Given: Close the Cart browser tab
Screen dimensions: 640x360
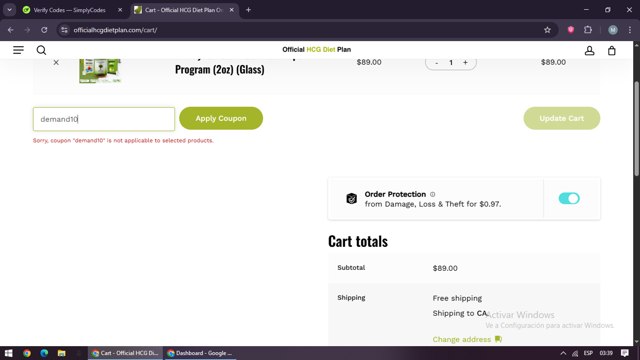Looking at the screenshot, I should [x=231, y=10].
